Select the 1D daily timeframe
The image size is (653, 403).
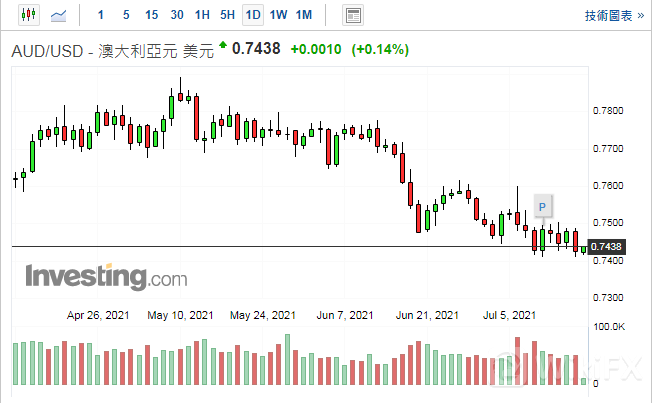253,15
